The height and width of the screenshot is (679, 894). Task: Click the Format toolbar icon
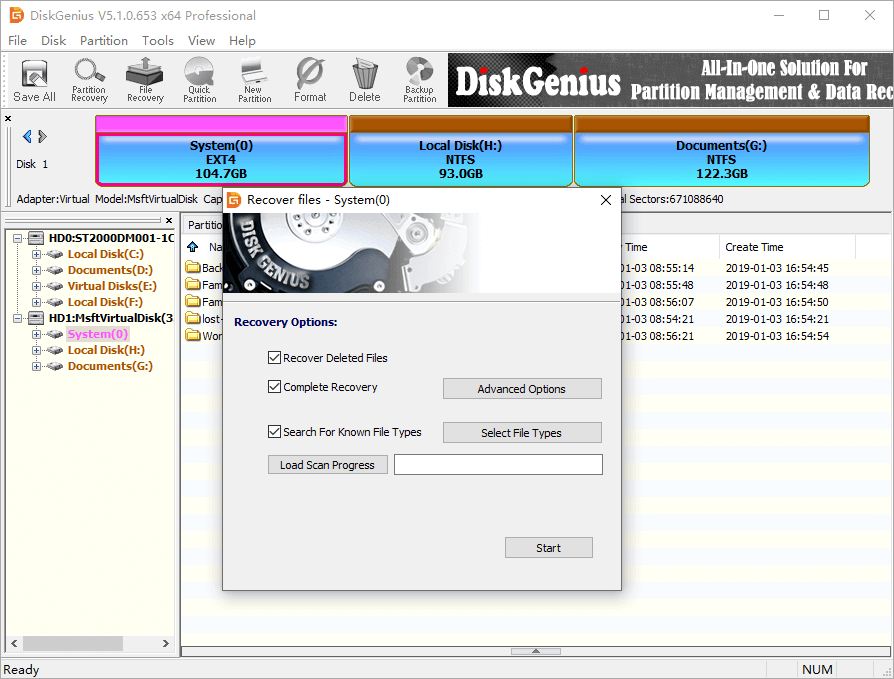click(x=310, y=80)
